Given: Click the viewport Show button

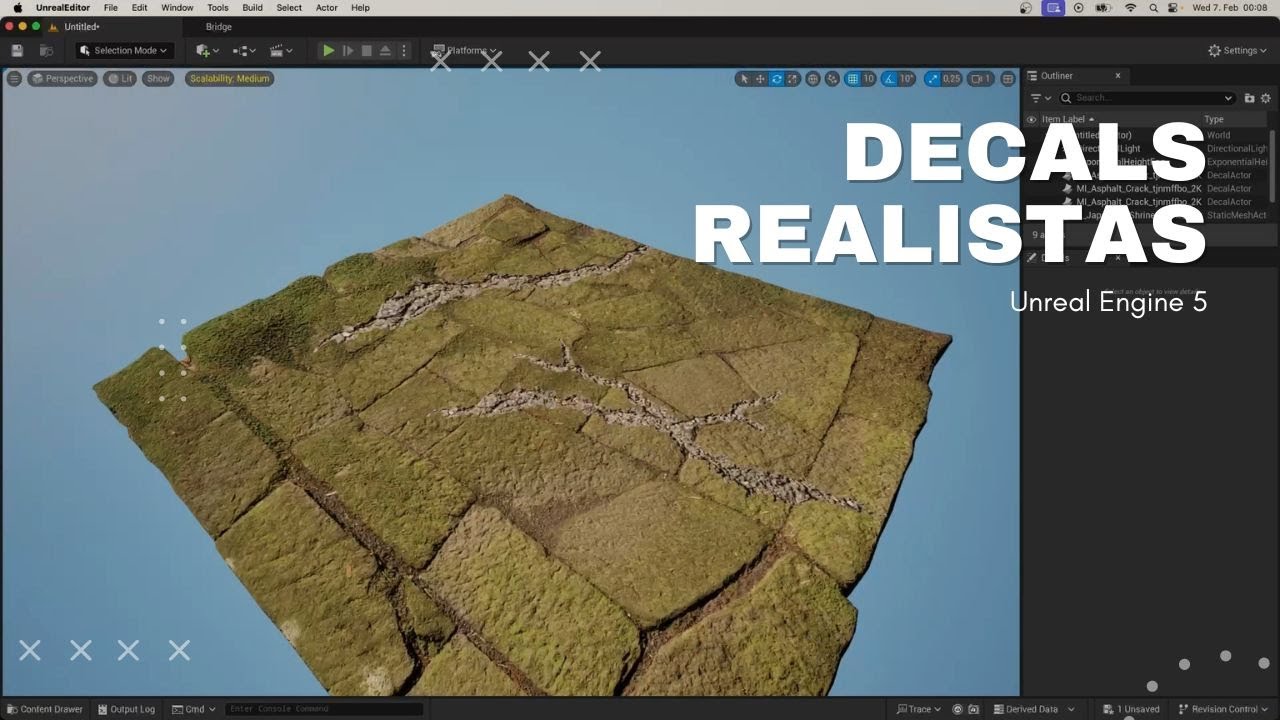Looking at the screenshot, I should [x=158, y=78].
